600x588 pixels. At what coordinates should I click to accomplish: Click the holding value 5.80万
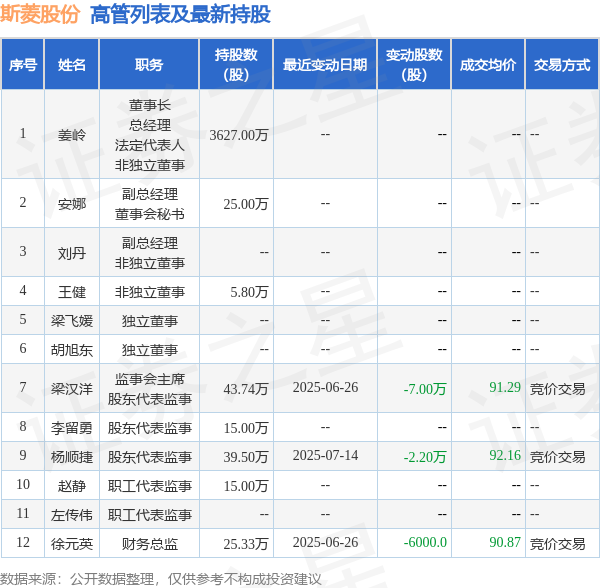coord(249,292)
